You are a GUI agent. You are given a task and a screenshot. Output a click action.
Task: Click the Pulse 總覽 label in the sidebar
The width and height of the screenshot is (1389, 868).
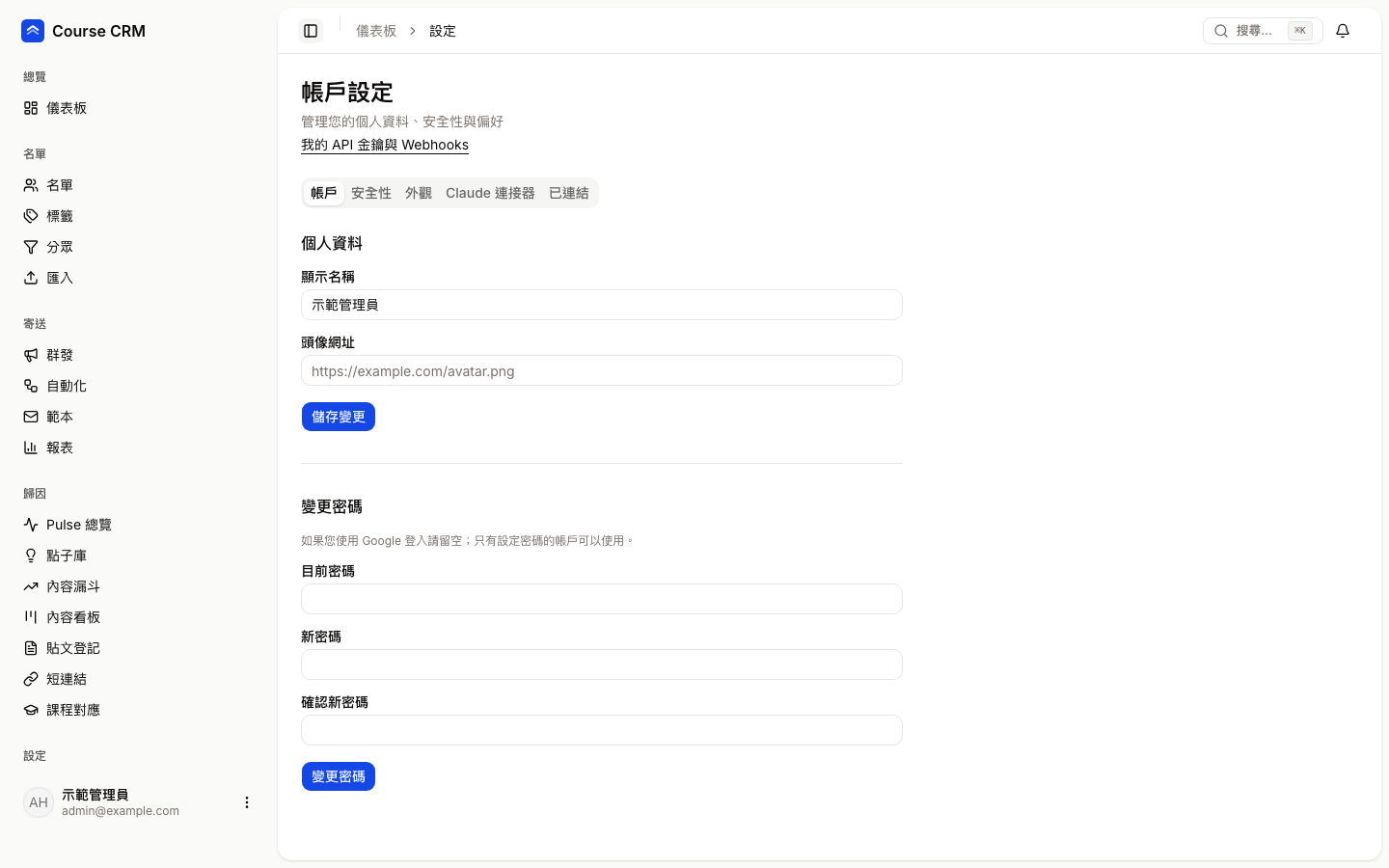tap(79, 525)
